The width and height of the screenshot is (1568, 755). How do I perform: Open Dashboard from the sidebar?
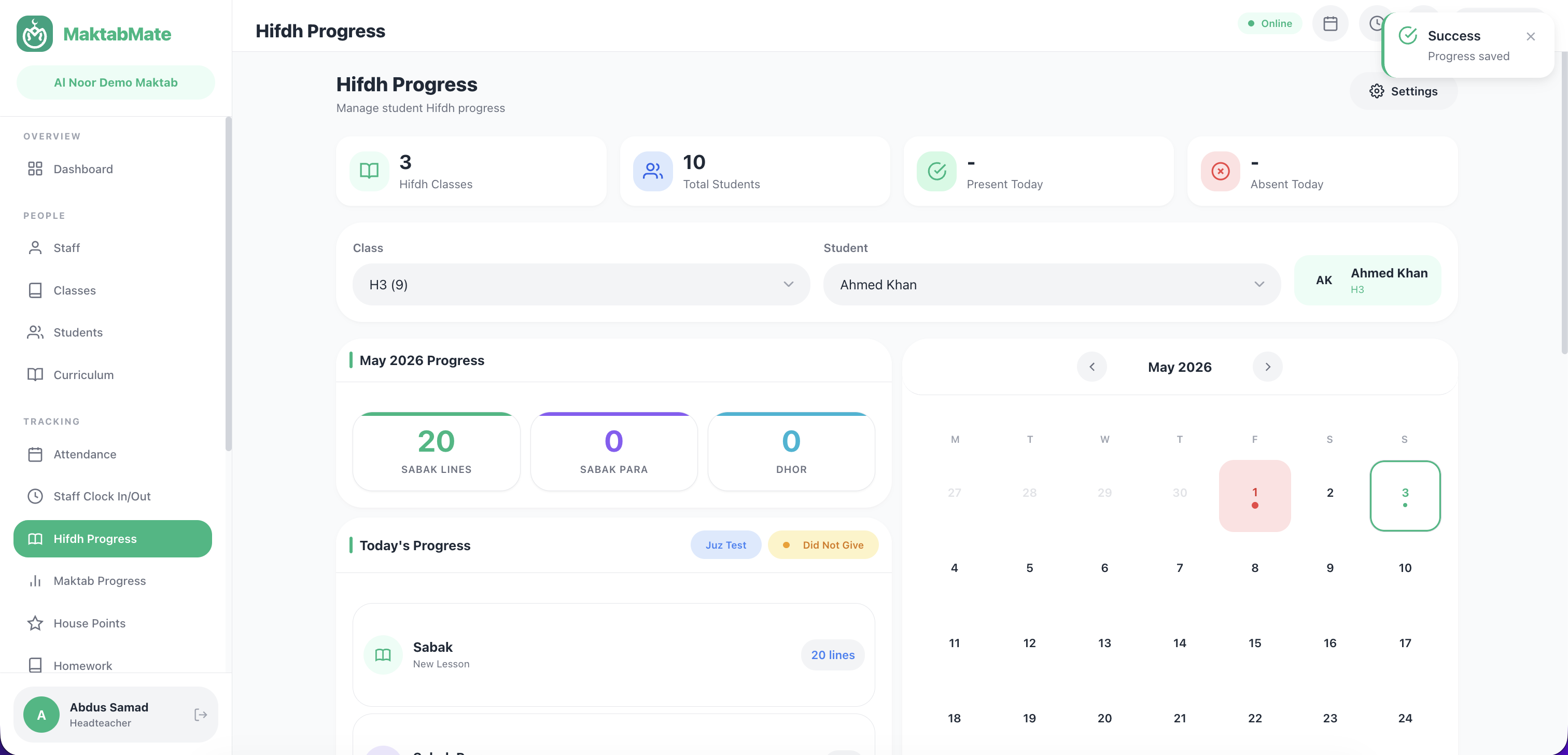(x=113, y=169)
